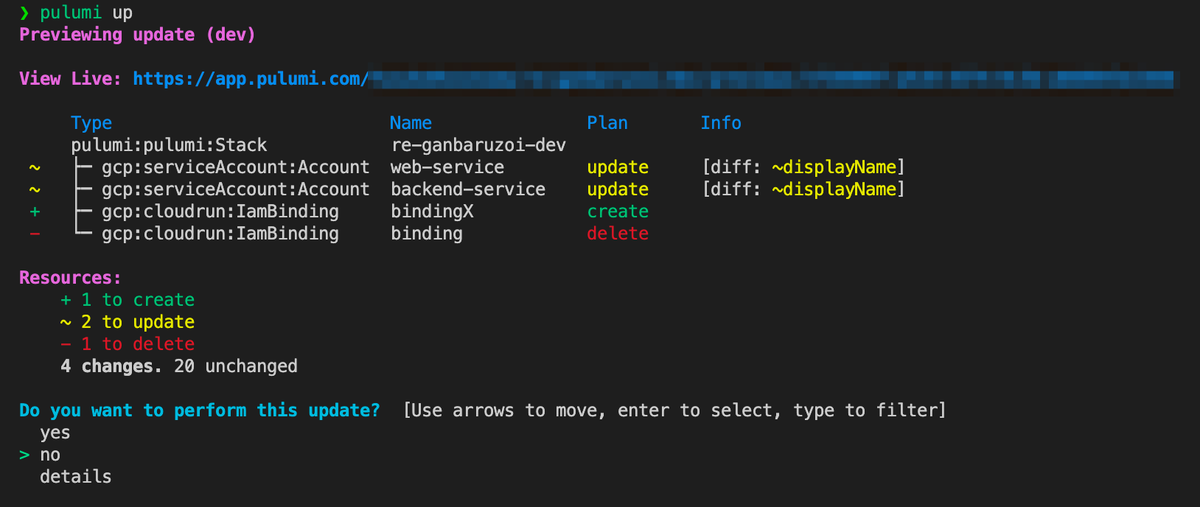This screenshot has height=507, width=1200.
Task: Click the bindingX resource name
Action: point(431,211)
